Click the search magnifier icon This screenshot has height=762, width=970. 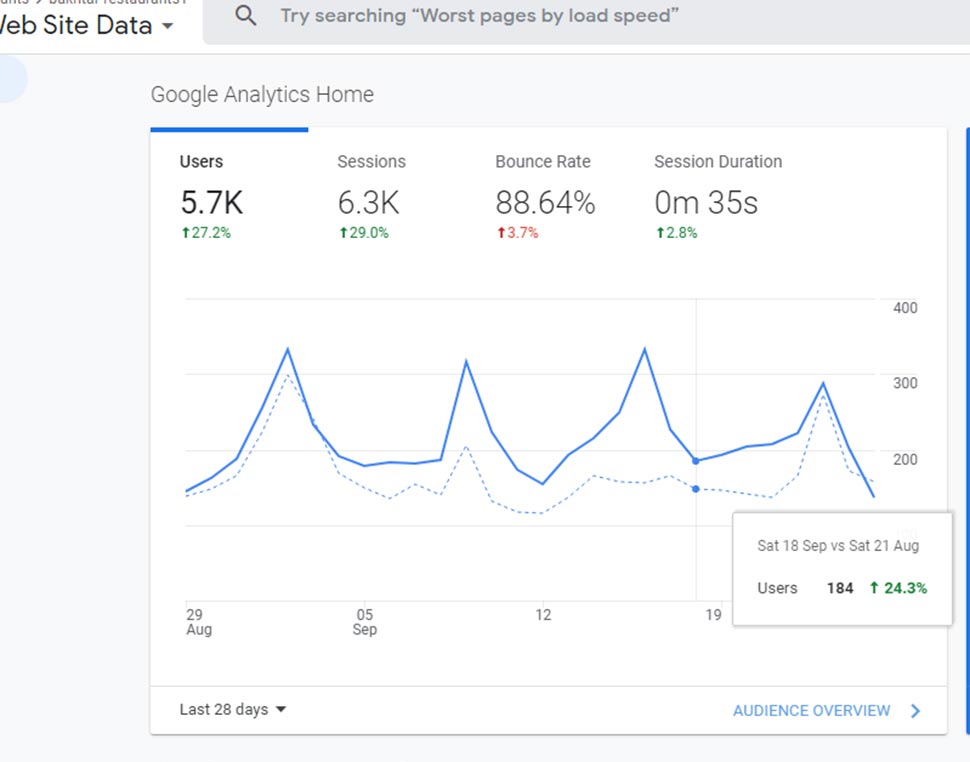[246, 15]
